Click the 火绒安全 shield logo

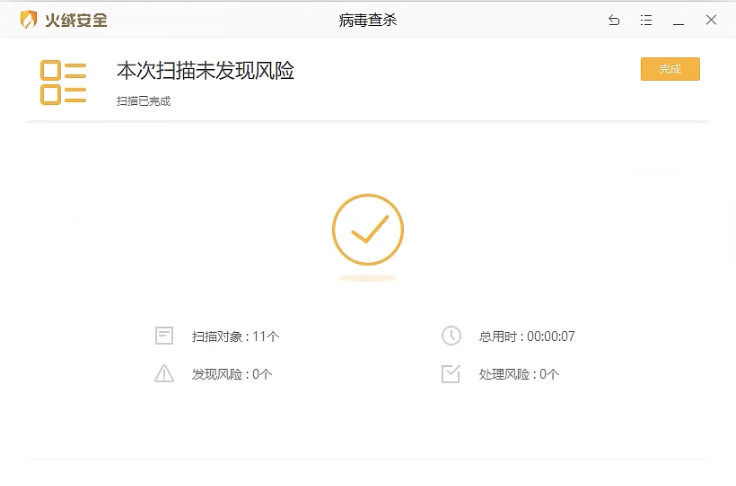(29, 20)
